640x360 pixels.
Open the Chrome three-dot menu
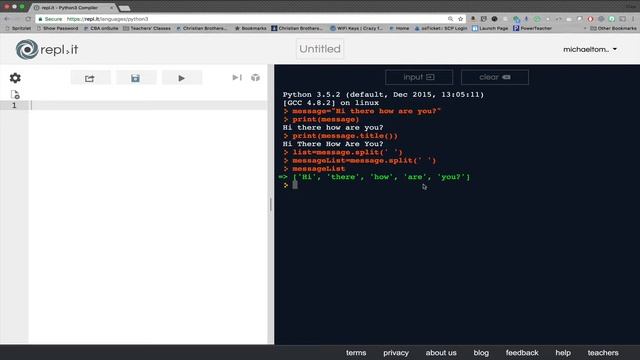[633, 19]
